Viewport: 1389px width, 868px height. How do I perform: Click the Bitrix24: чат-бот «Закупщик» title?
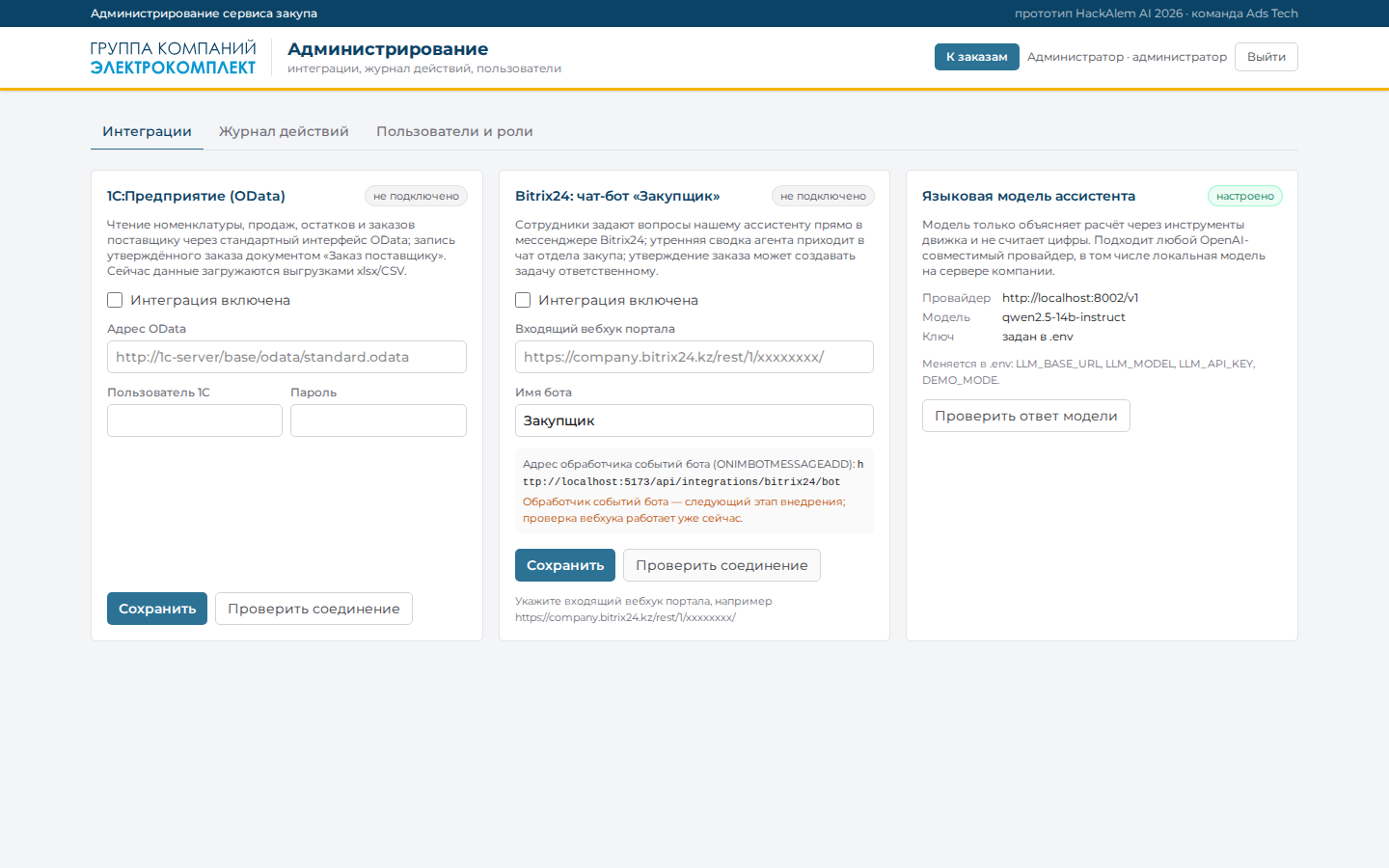(617, 196)
